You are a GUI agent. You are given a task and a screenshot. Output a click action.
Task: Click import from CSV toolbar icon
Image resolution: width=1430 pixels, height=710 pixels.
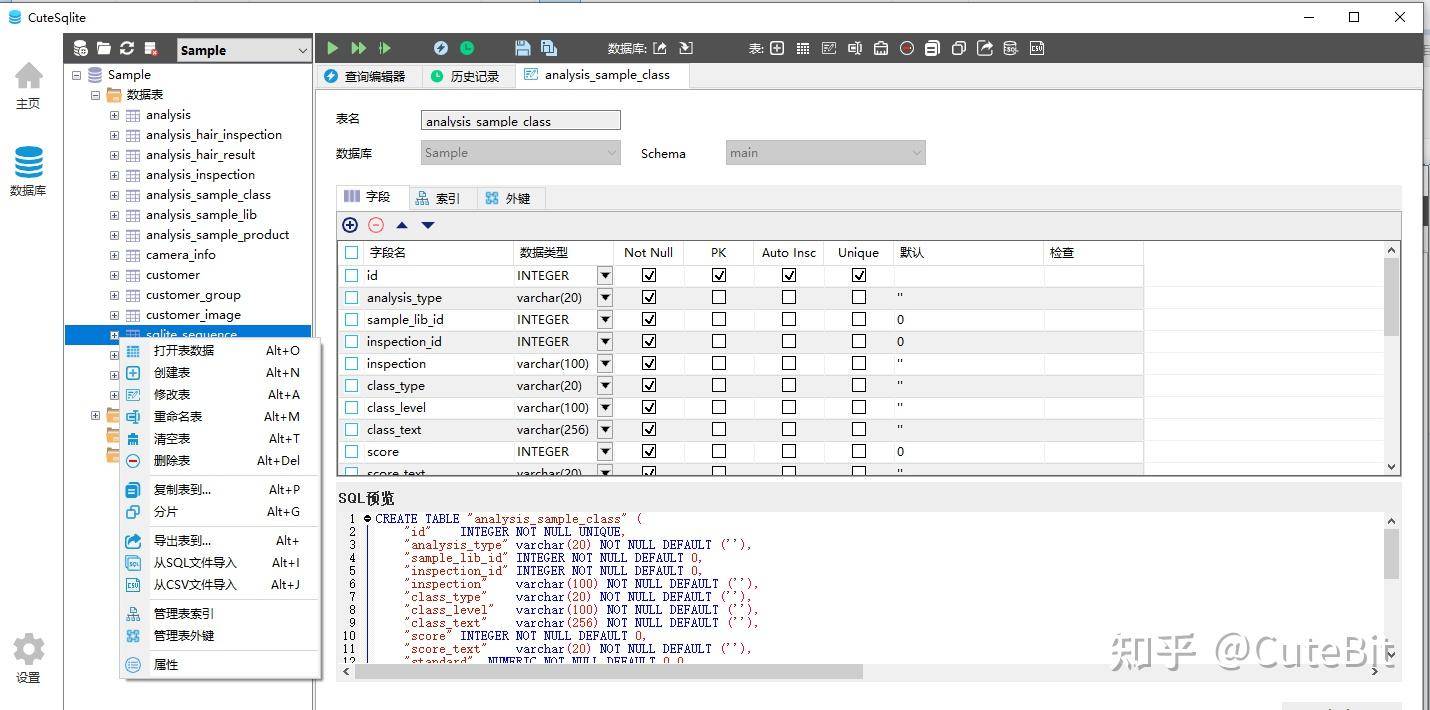(x=1037, y=48)
